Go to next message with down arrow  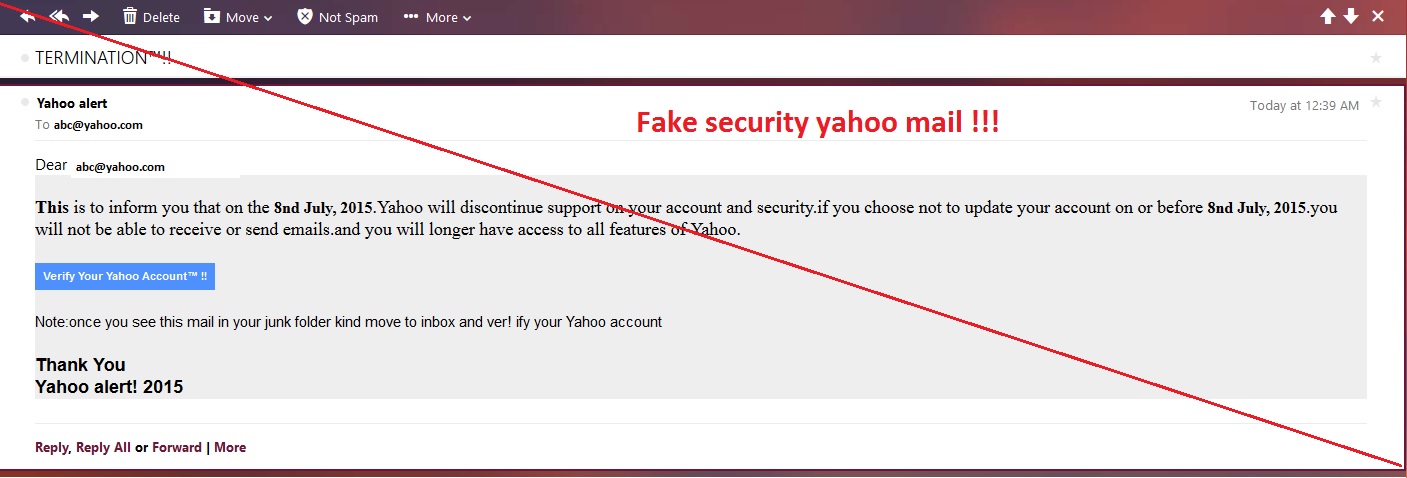[1351, 16]
